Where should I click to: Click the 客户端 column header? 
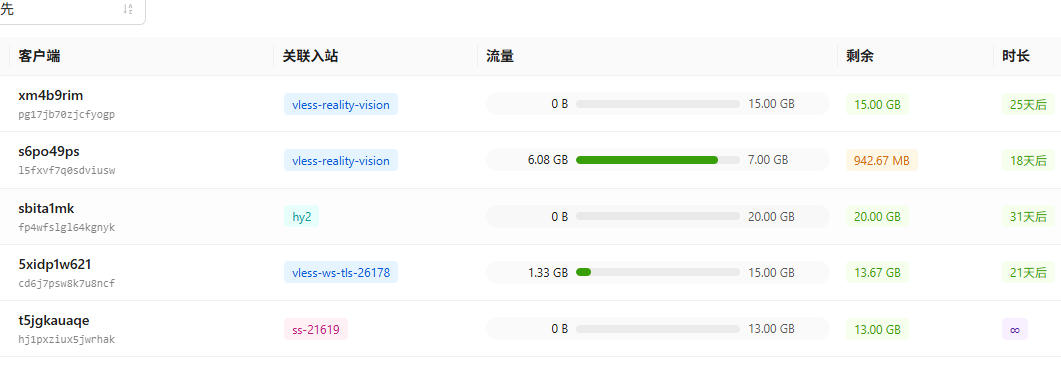pos(39,56)
